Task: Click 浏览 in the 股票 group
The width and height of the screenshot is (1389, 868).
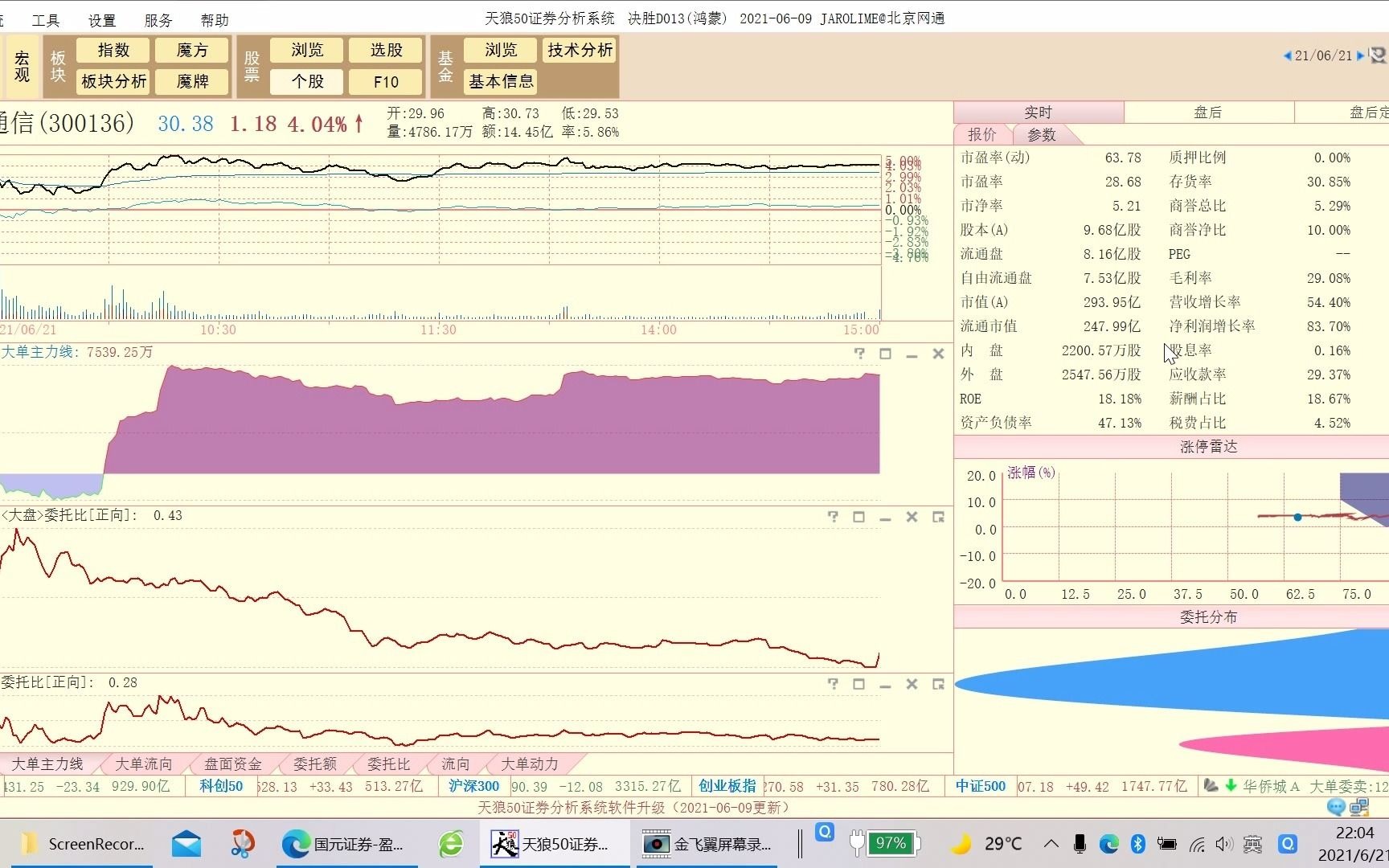Action: coord(307,50)
